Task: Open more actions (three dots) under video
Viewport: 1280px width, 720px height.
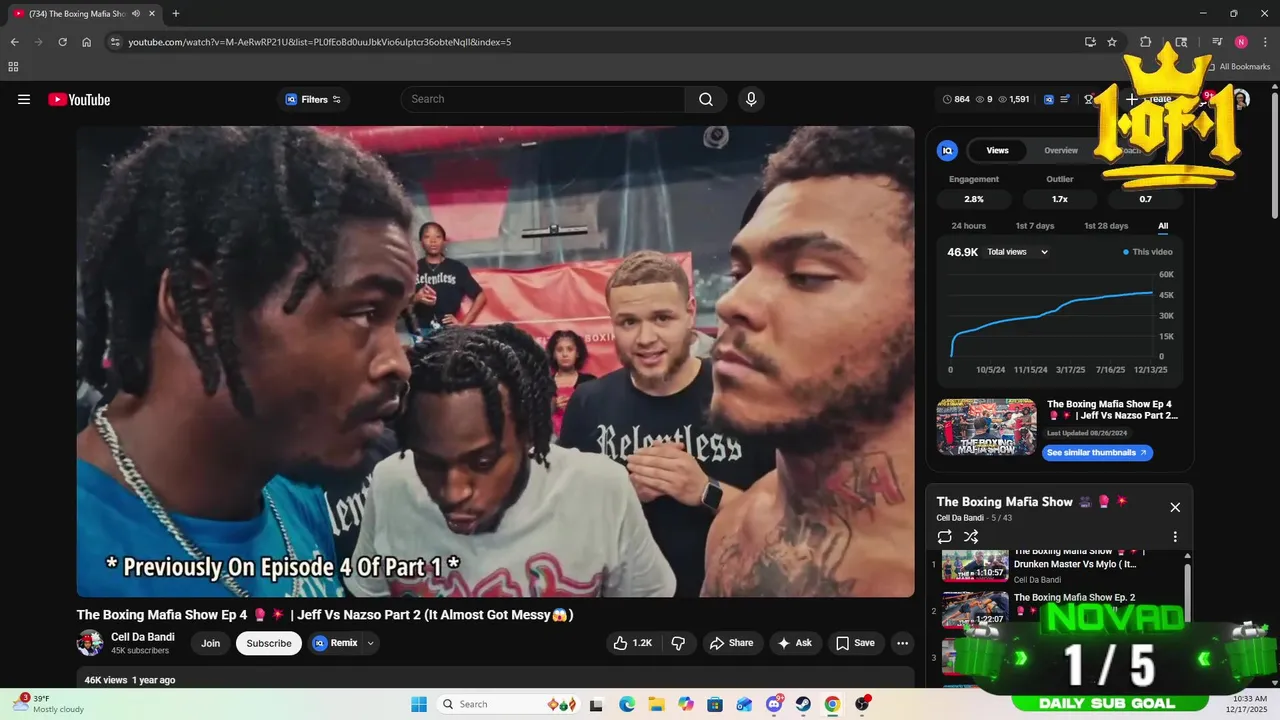Action: pyautogui.click(x=902, y=643)
